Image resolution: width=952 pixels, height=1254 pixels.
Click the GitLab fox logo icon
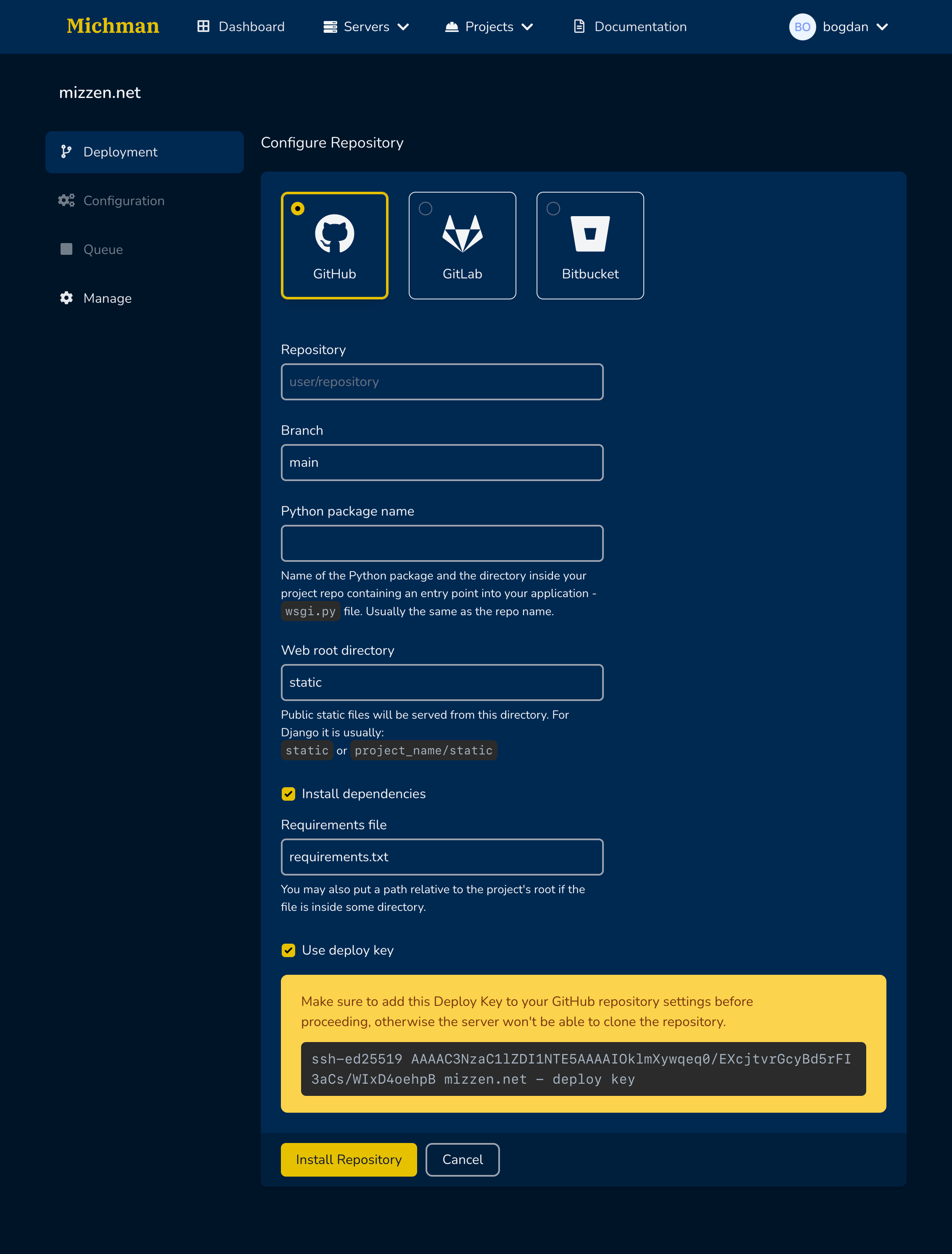462,233
